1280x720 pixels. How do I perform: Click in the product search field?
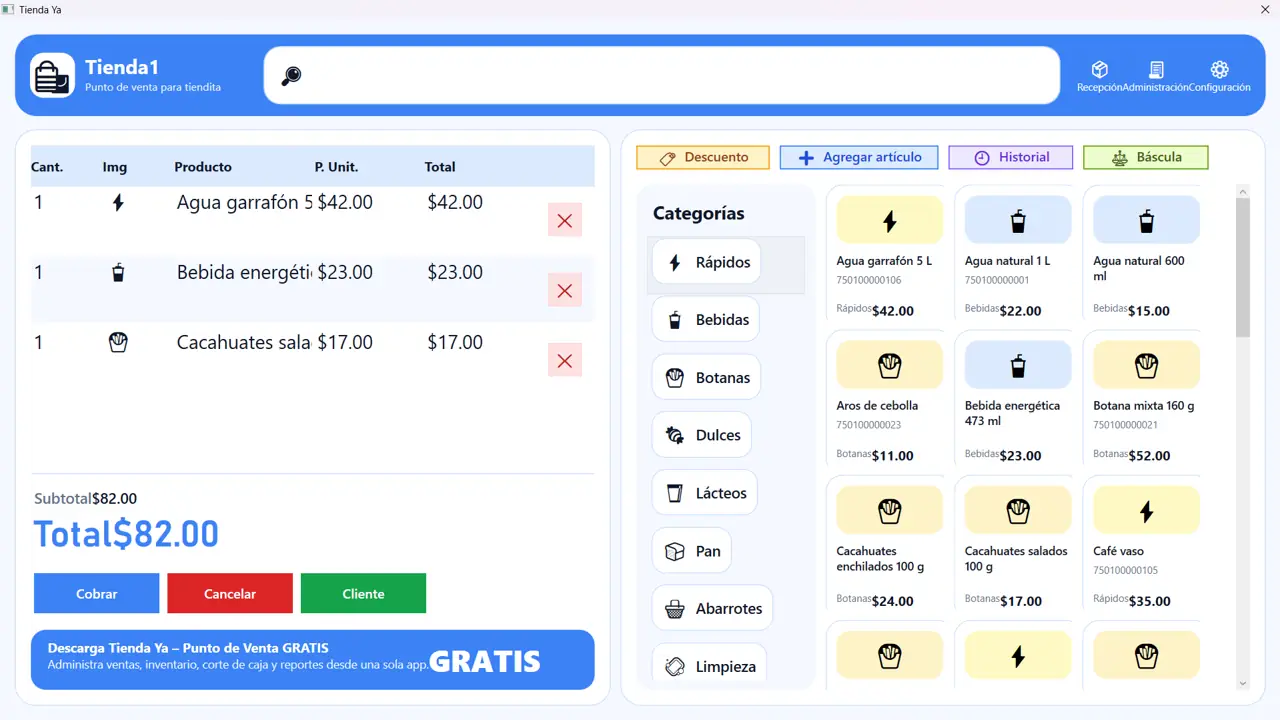pos(662,75)
